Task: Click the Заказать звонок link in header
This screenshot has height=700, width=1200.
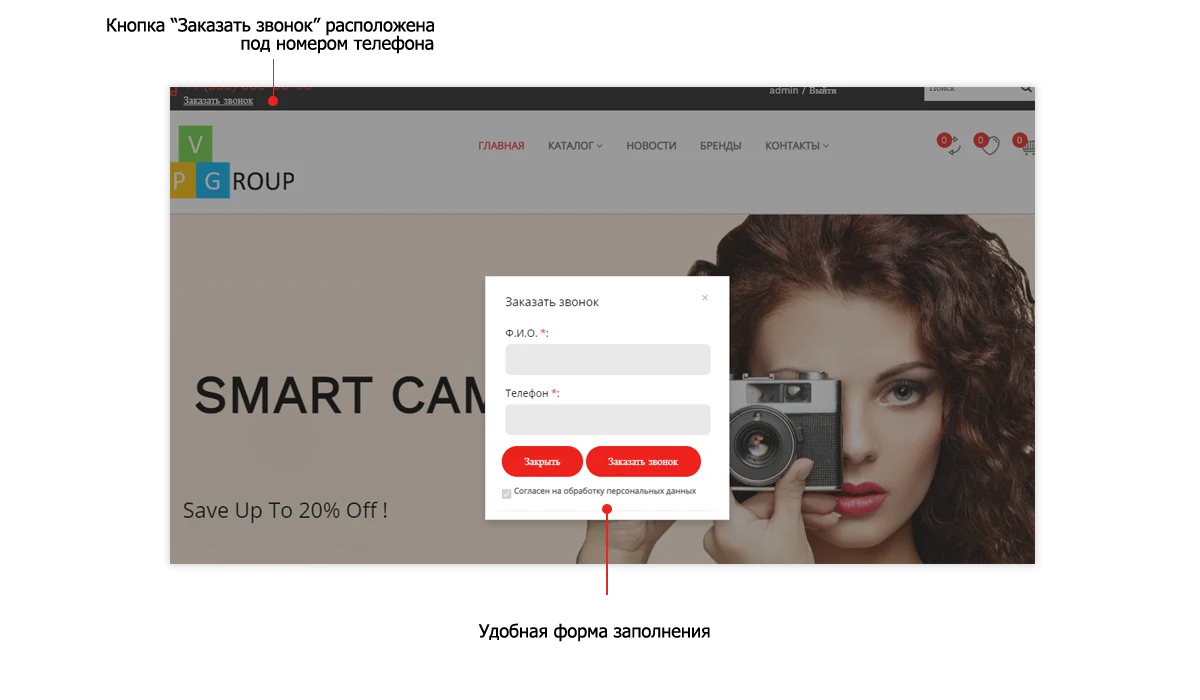Action: point(218,100)
